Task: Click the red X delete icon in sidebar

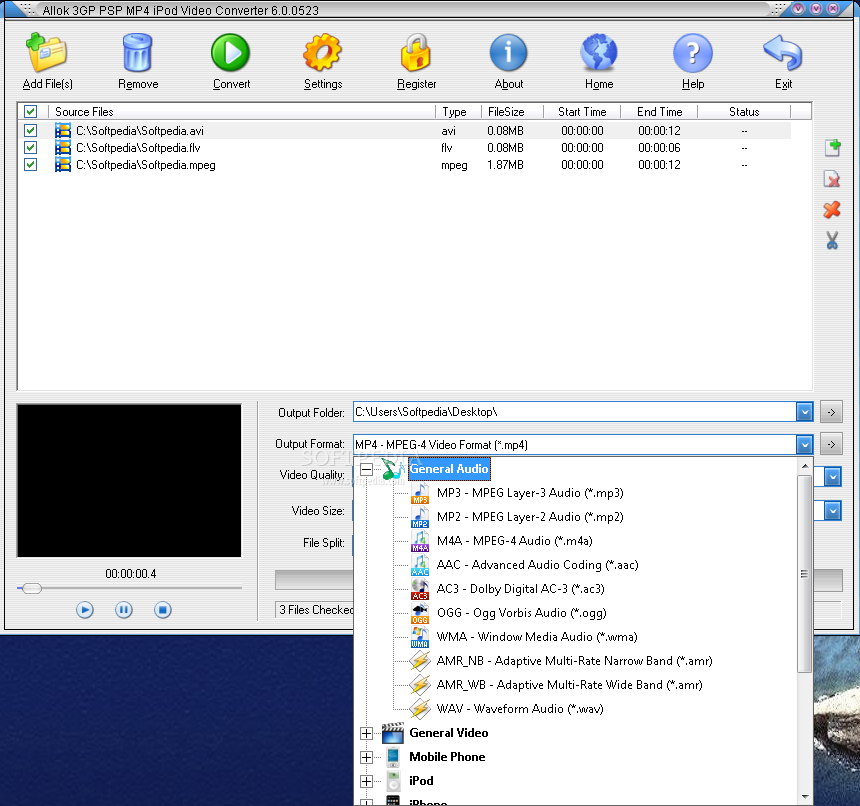Action: (832, 209)
